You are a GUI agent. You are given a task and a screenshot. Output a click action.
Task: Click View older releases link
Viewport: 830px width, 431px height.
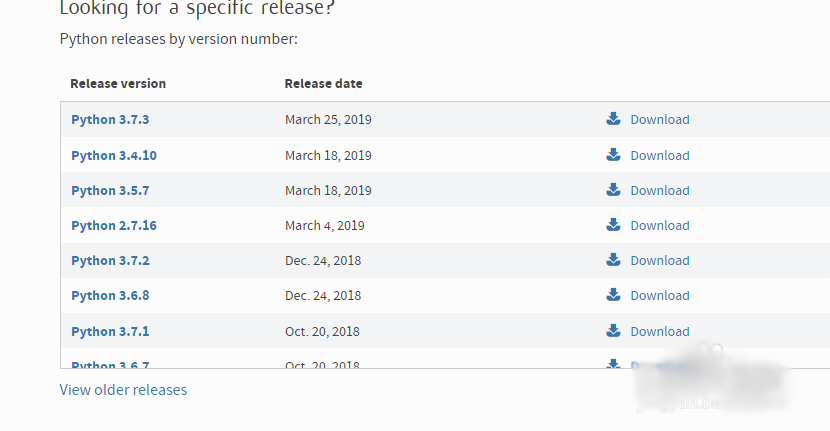(x=123, y=390)
